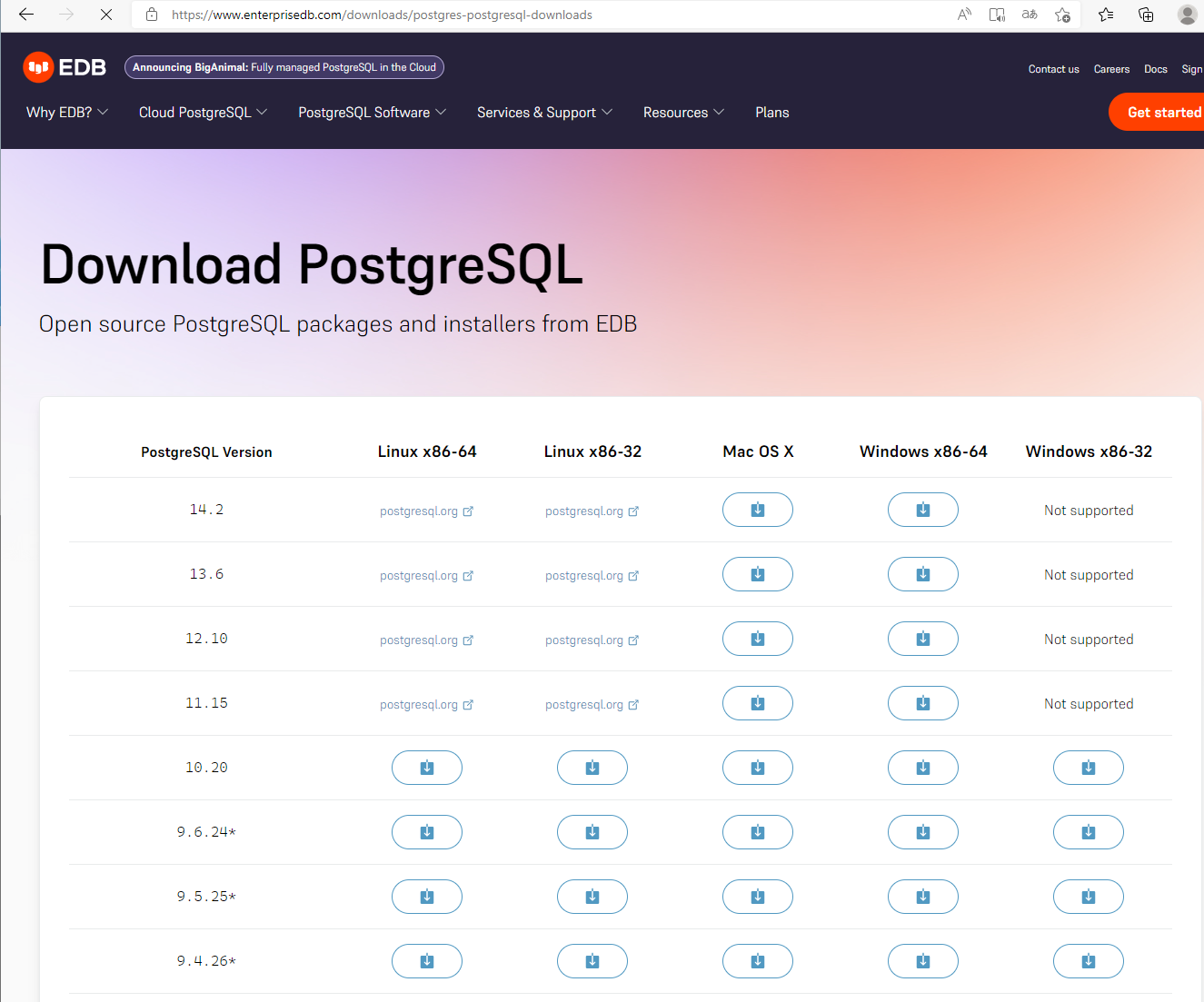Download PostgreSQL 9.6.24 for Linux x86-32

pyautogui.click(x=592, y=832)
